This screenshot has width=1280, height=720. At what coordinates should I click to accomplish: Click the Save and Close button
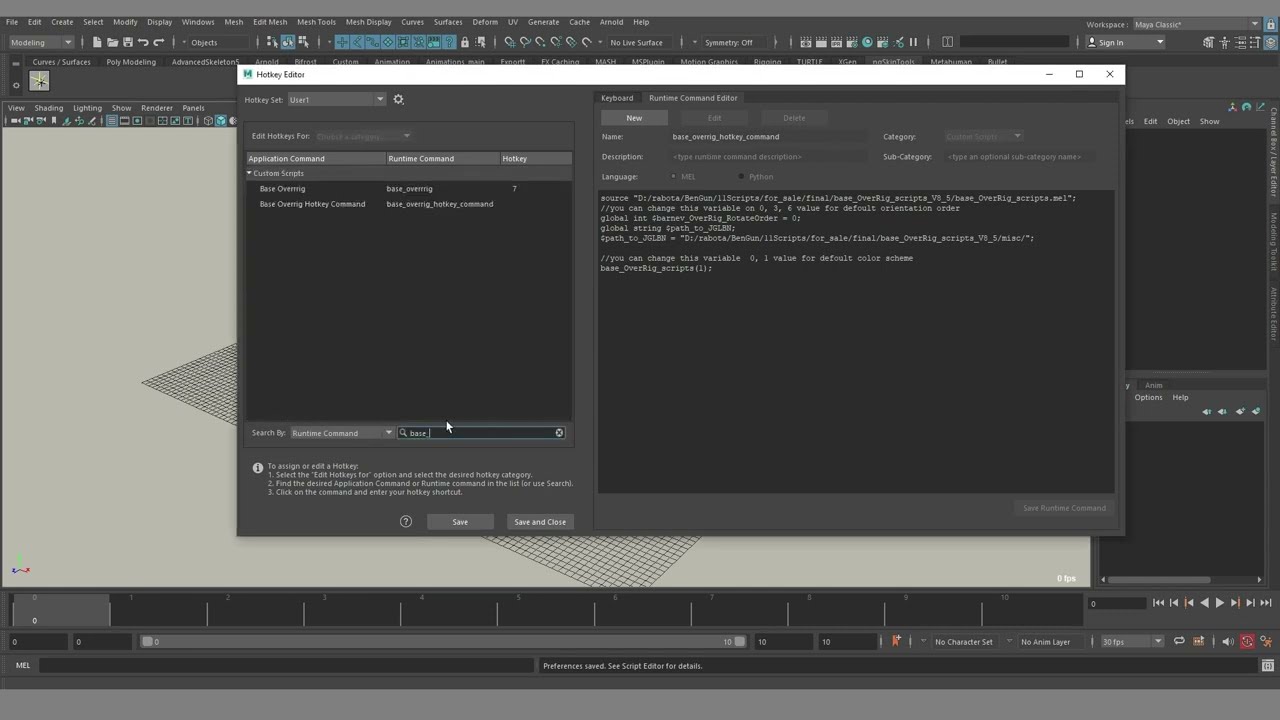[x=540, y=522]
